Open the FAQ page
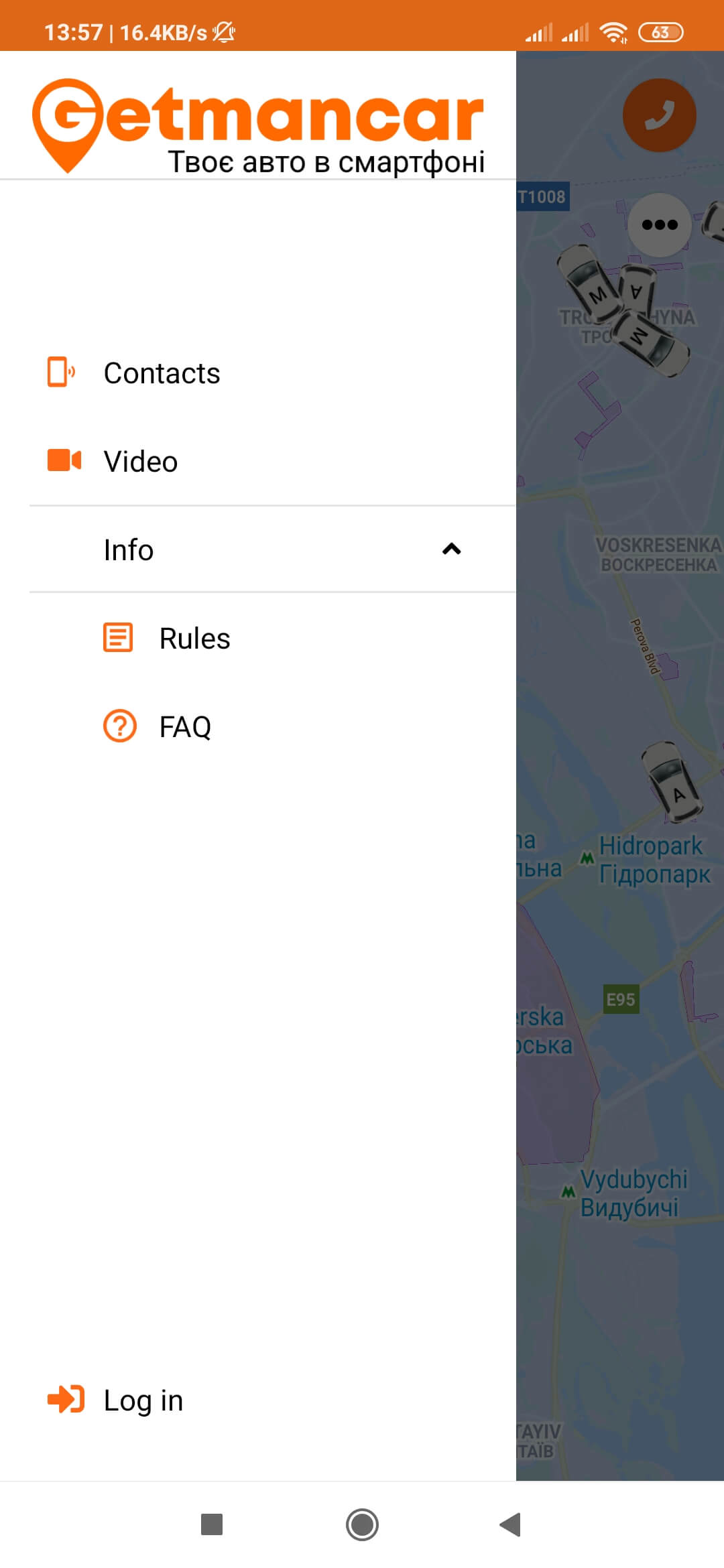 (184, 726)
